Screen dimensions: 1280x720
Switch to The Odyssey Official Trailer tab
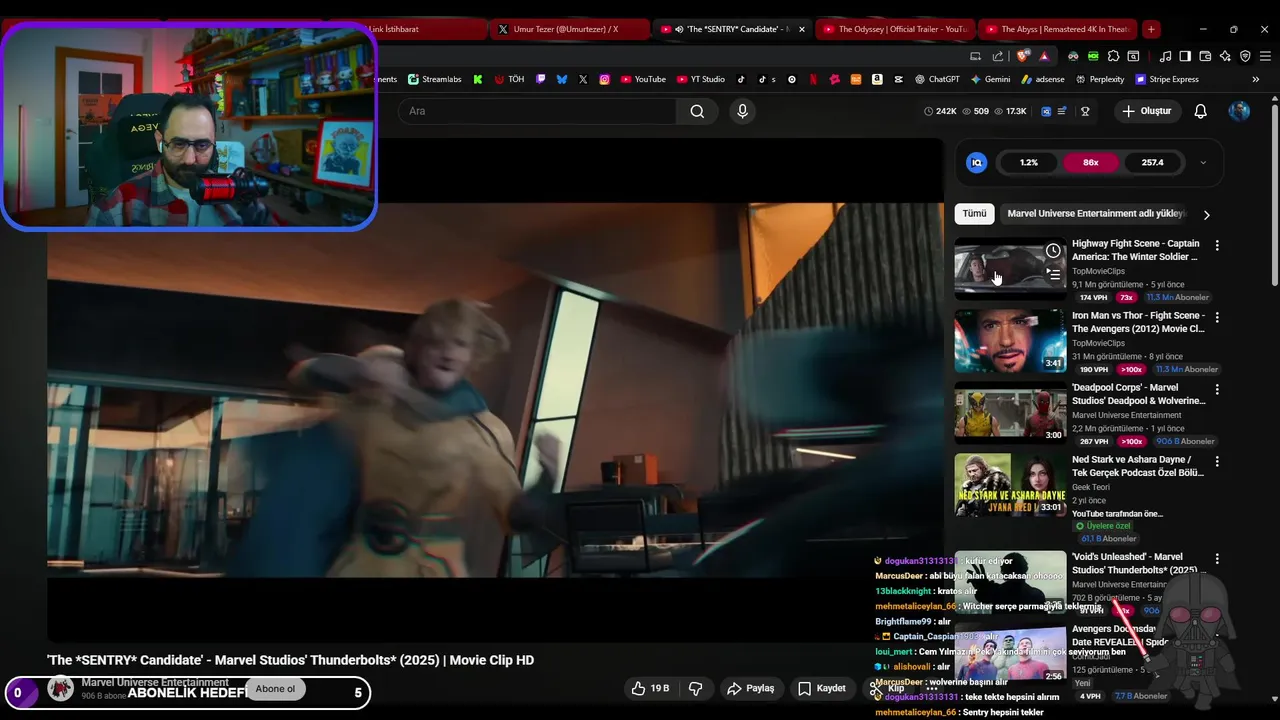click(x=894, y=29)
